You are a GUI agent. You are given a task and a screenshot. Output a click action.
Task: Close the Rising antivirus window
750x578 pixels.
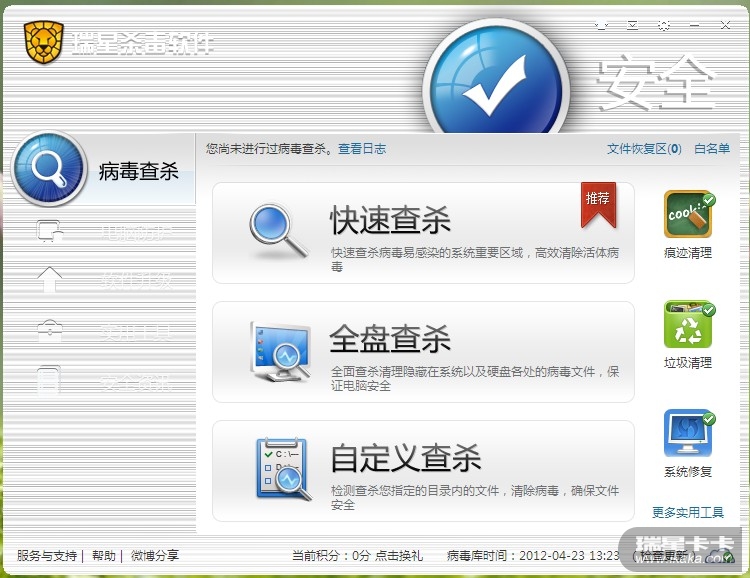pos(725,25)
